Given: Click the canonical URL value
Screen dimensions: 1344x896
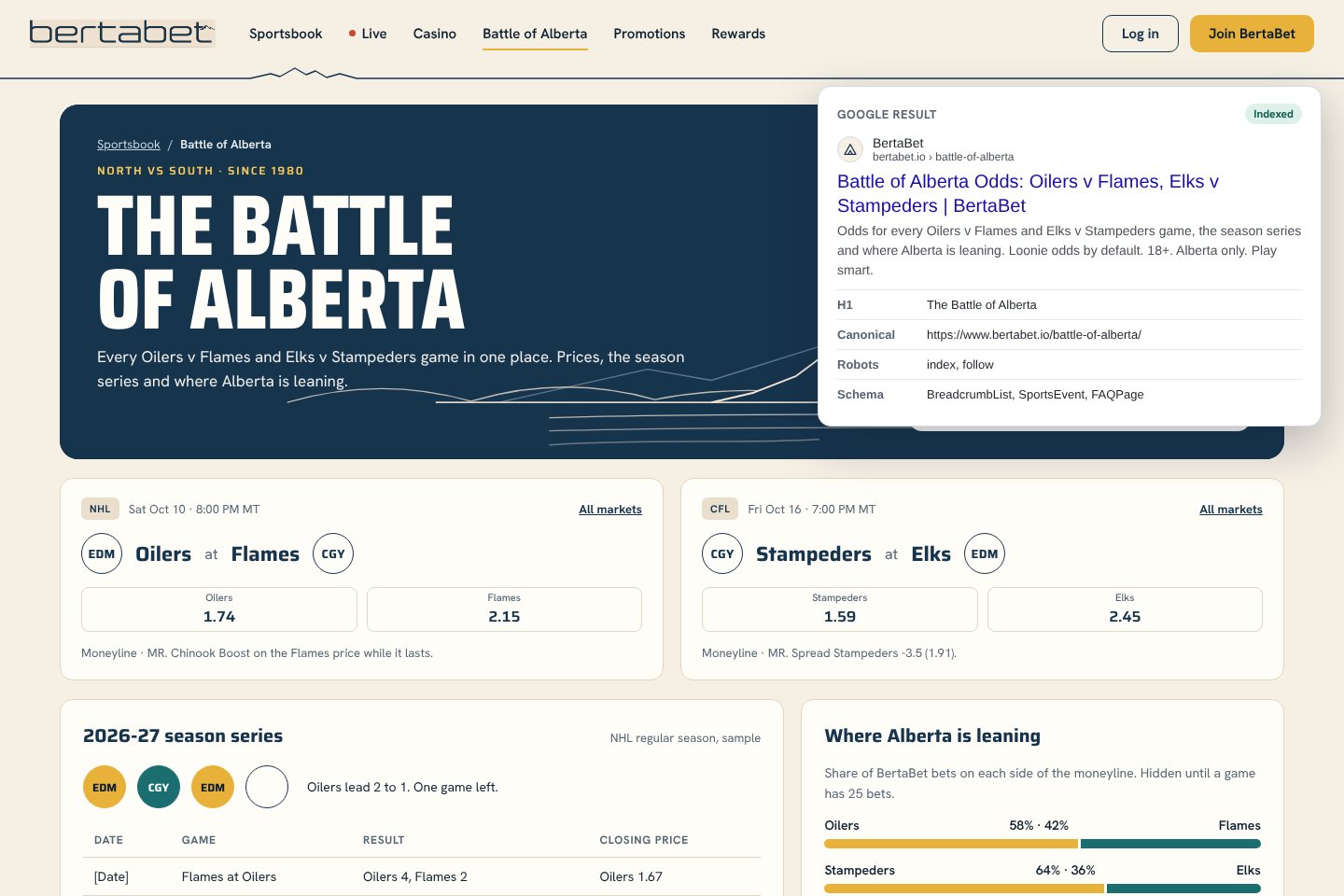Looking at the screenshot, I should point(1034,335).
